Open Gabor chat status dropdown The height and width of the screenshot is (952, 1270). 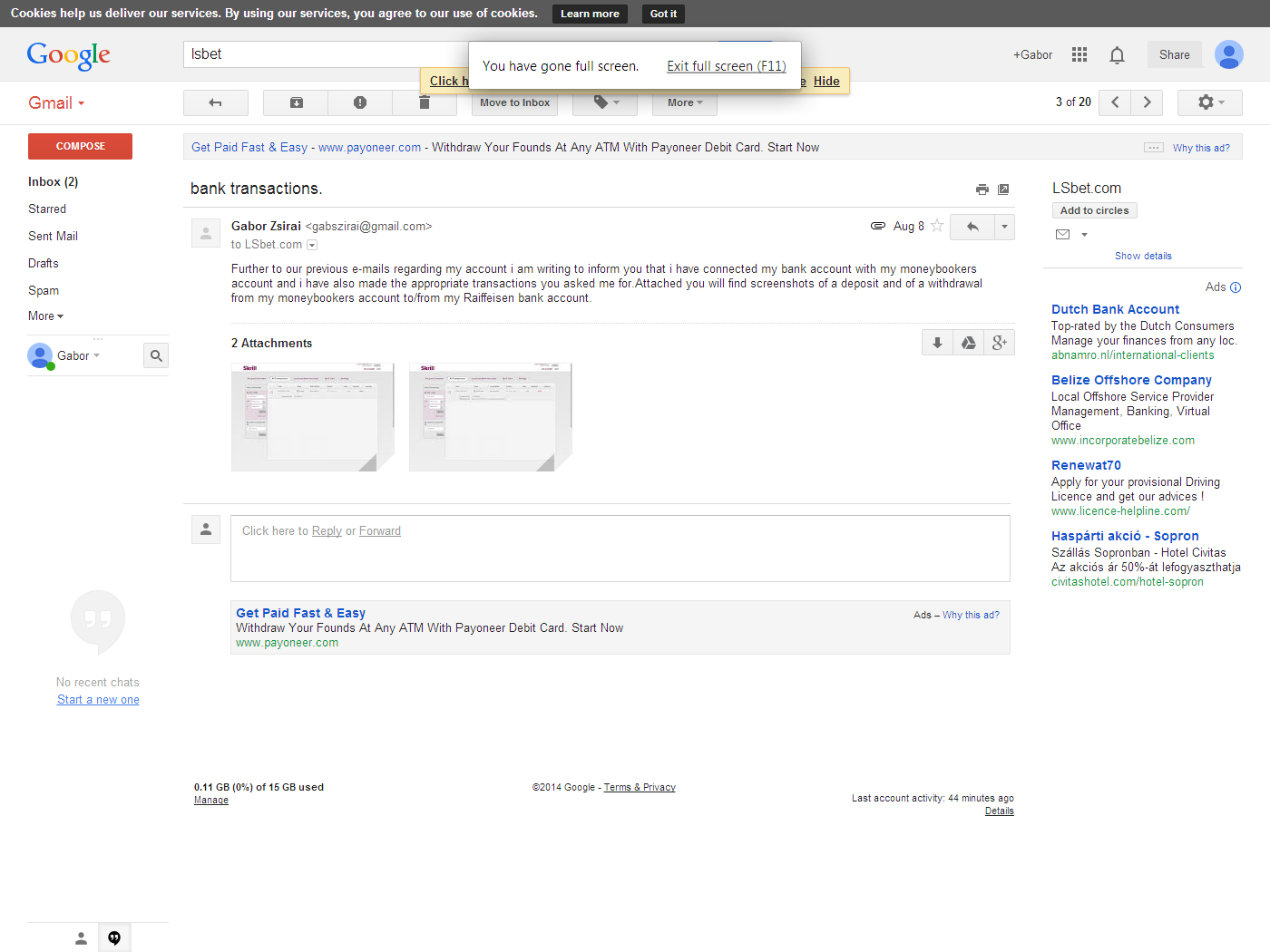[97, 356]
